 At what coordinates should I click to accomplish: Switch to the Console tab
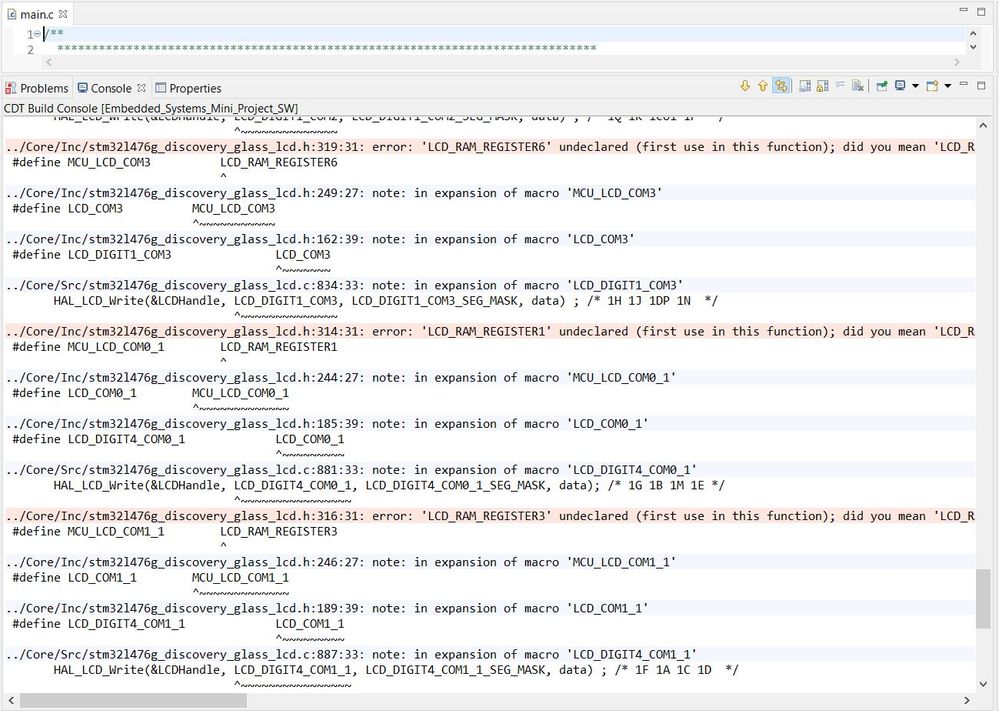pos(111,88)
